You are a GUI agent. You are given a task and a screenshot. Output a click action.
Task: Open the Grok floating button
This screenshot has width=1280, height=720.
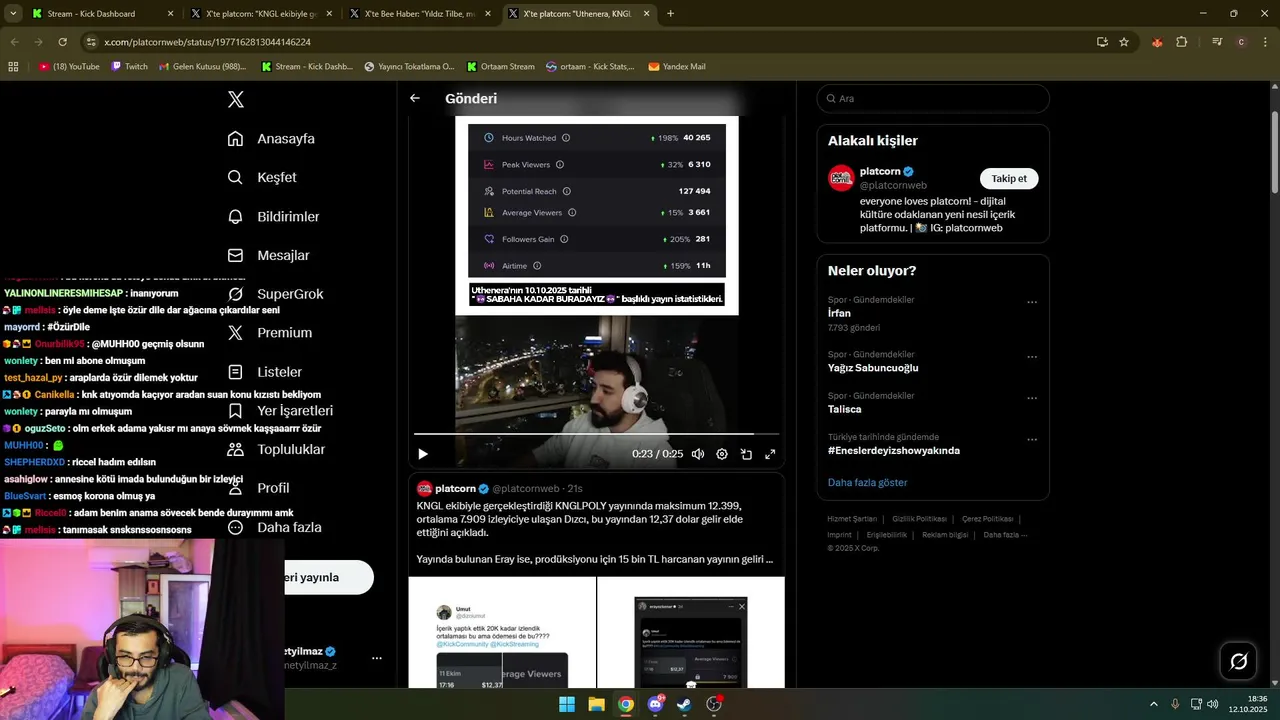(x=1238, y=661)
